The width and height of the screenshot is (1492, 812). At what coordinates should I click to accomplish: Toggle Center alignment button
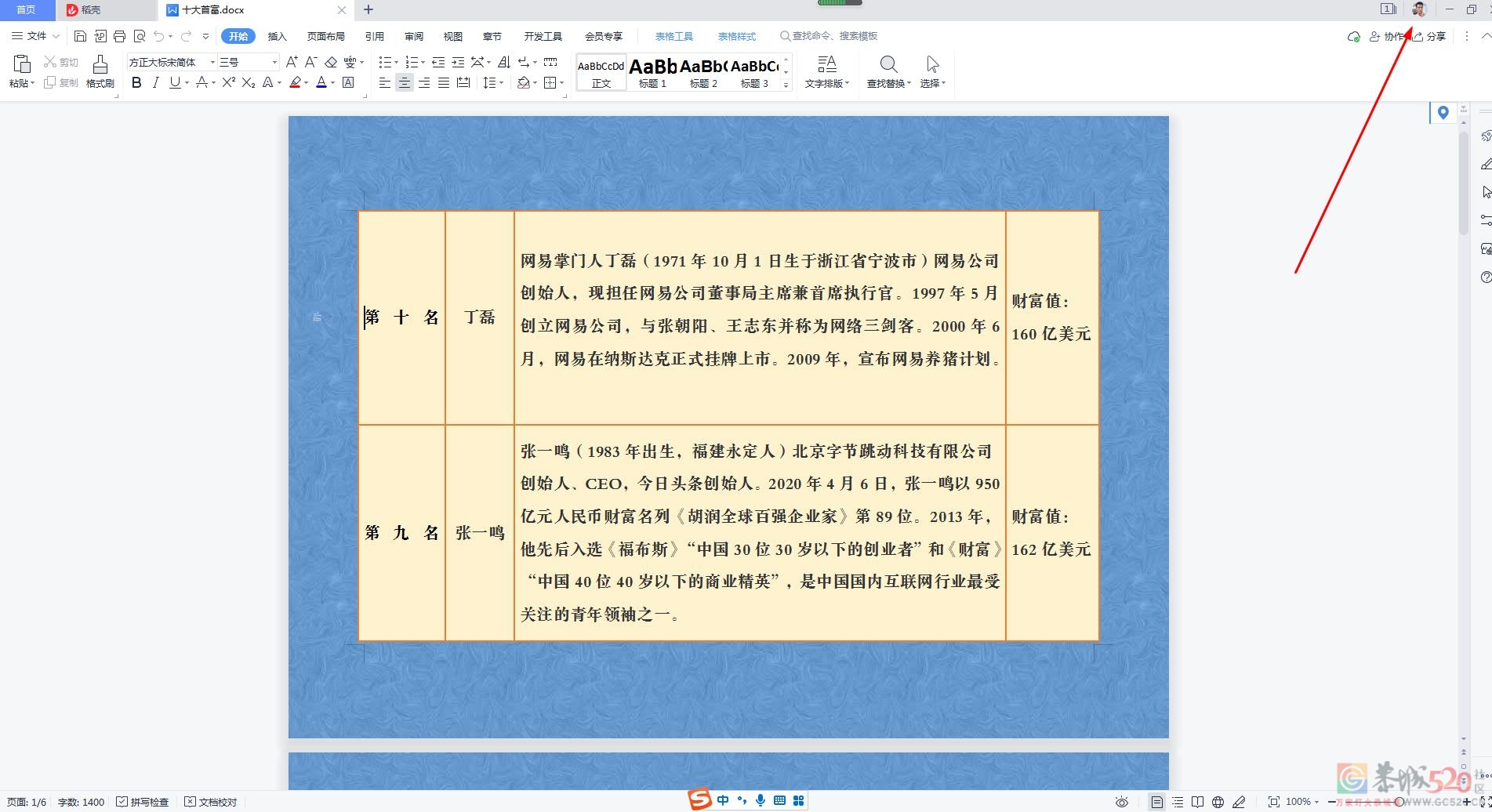[405, 82]
